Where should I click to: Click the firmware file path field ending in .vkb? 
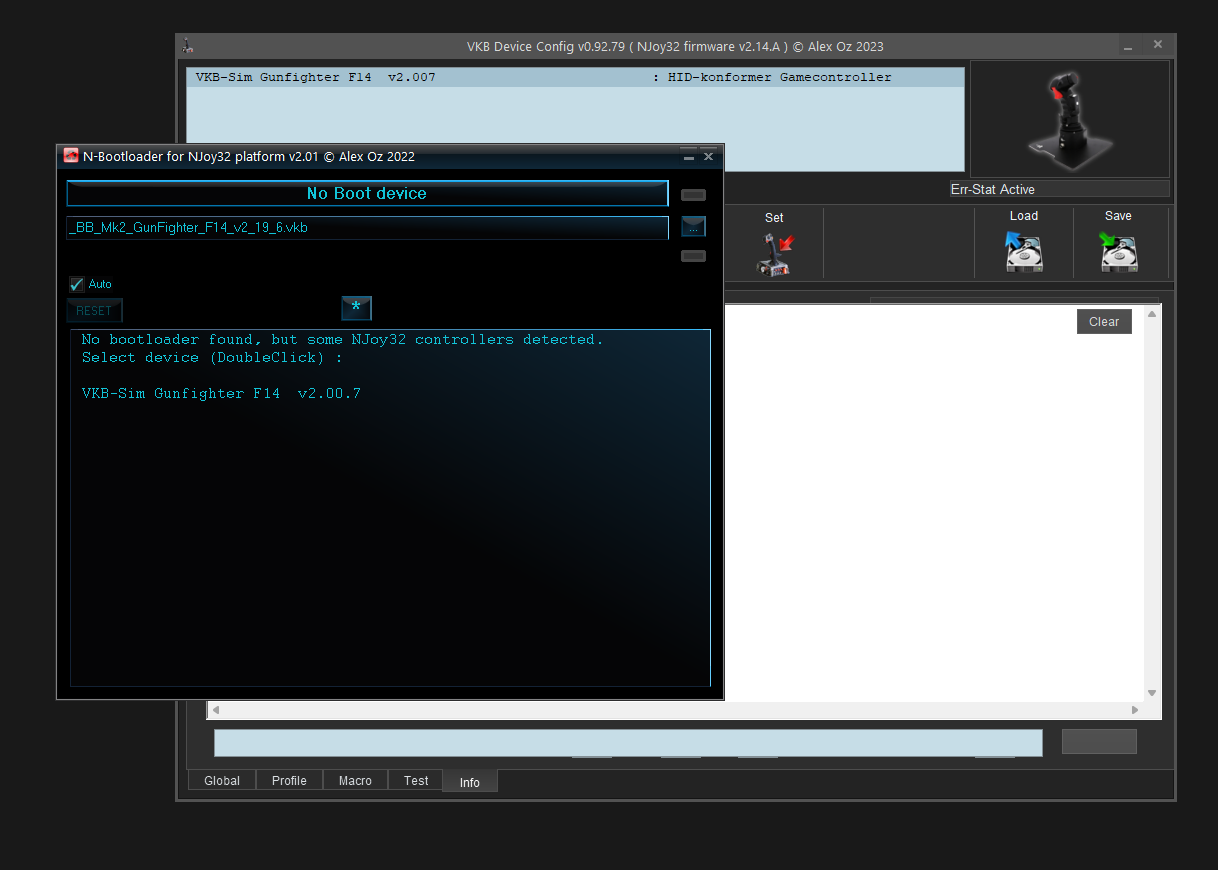pyautogui.click(x=367, y=227)
